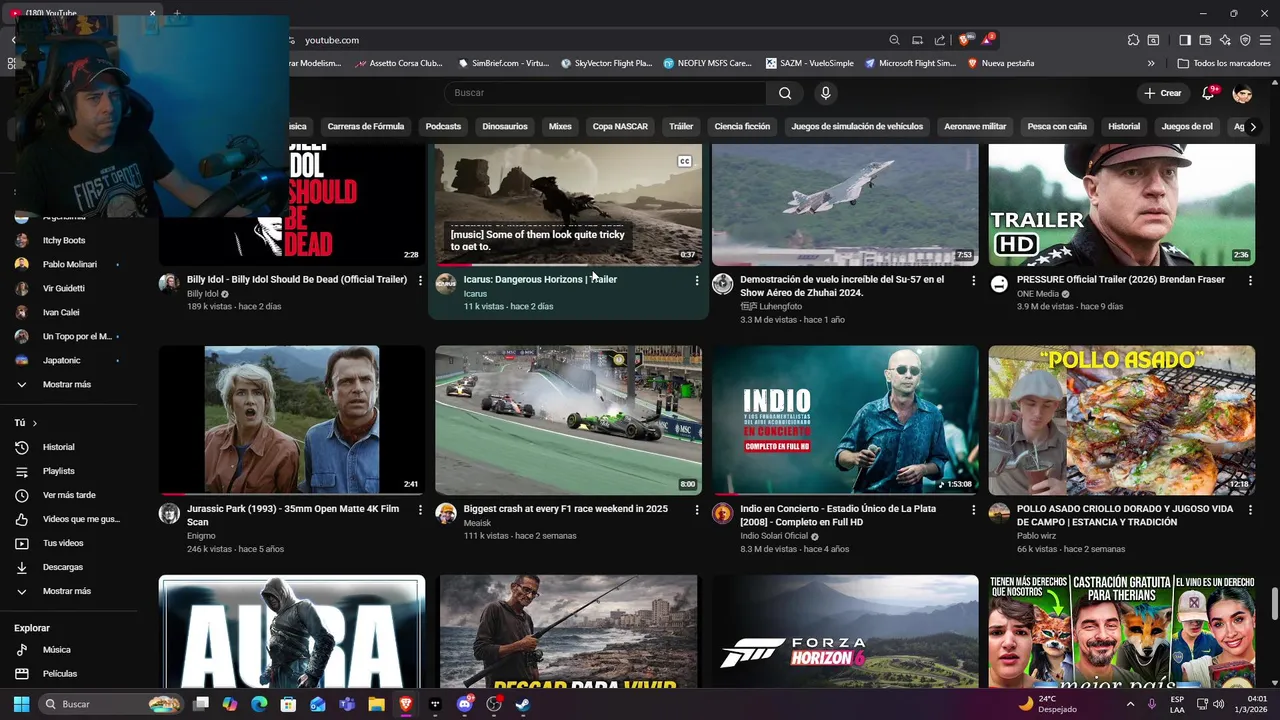Open Discord from the taskbar
1280x720 pixels.
click(x=464, y=704)
